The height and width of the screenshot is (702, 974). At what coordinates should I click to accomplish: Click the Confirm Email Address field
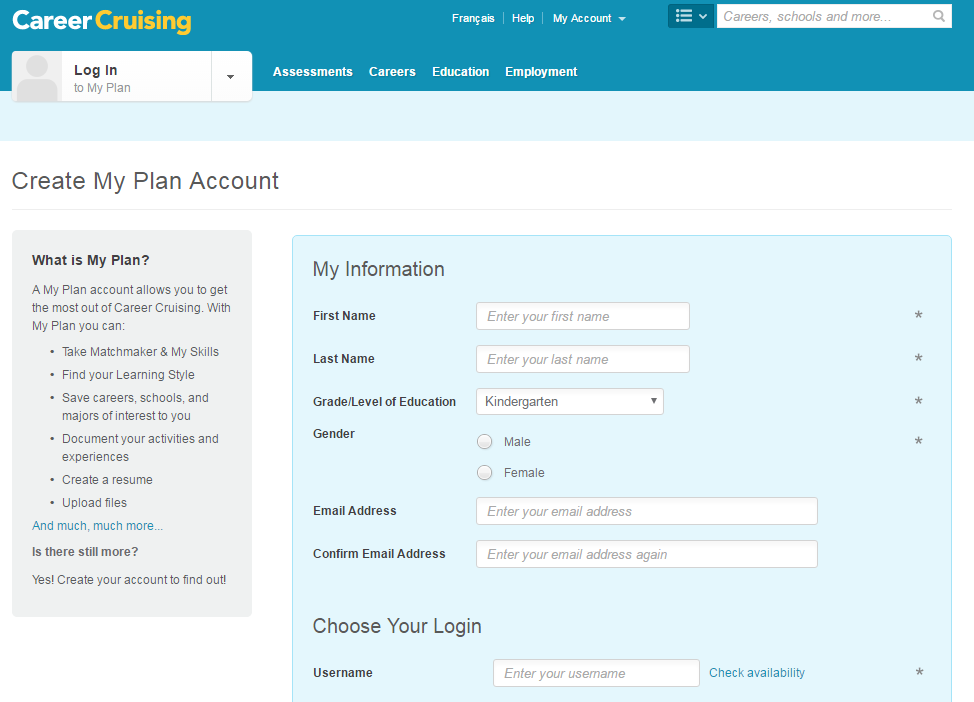(x=647, y=554)
